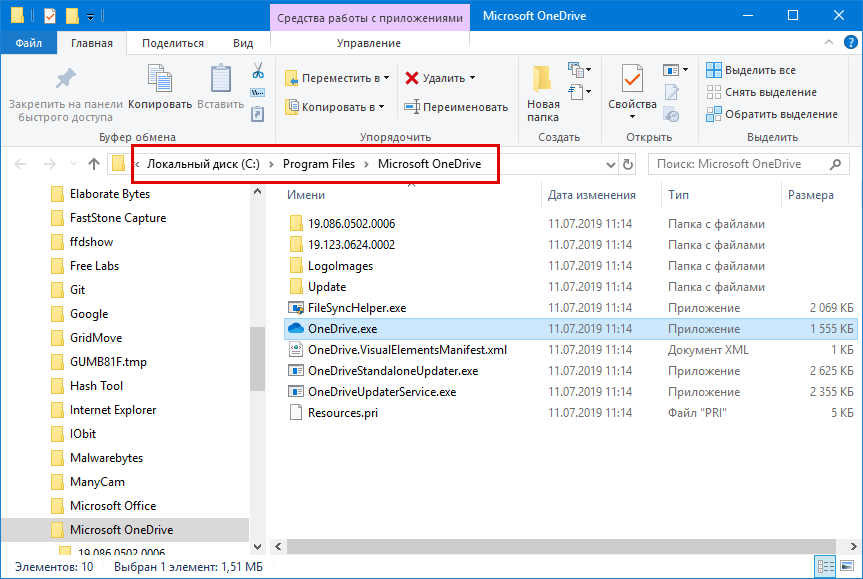The image size is (863, 579).
Task: Select the FileSyncHelper.exe file
Action: coord(357,308)
